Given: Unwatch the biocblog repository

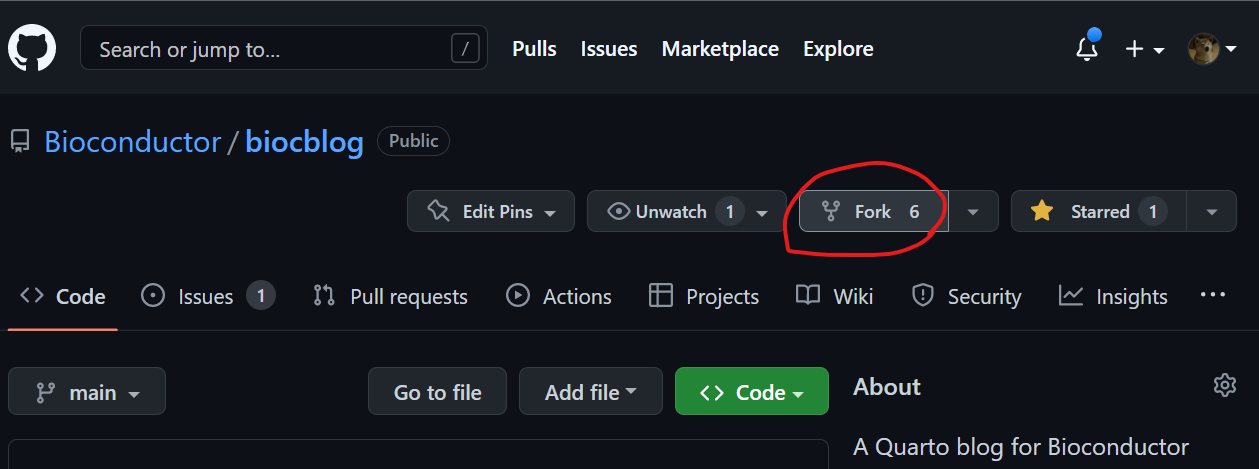Looking at the screenshot, I should coord(675,211).
